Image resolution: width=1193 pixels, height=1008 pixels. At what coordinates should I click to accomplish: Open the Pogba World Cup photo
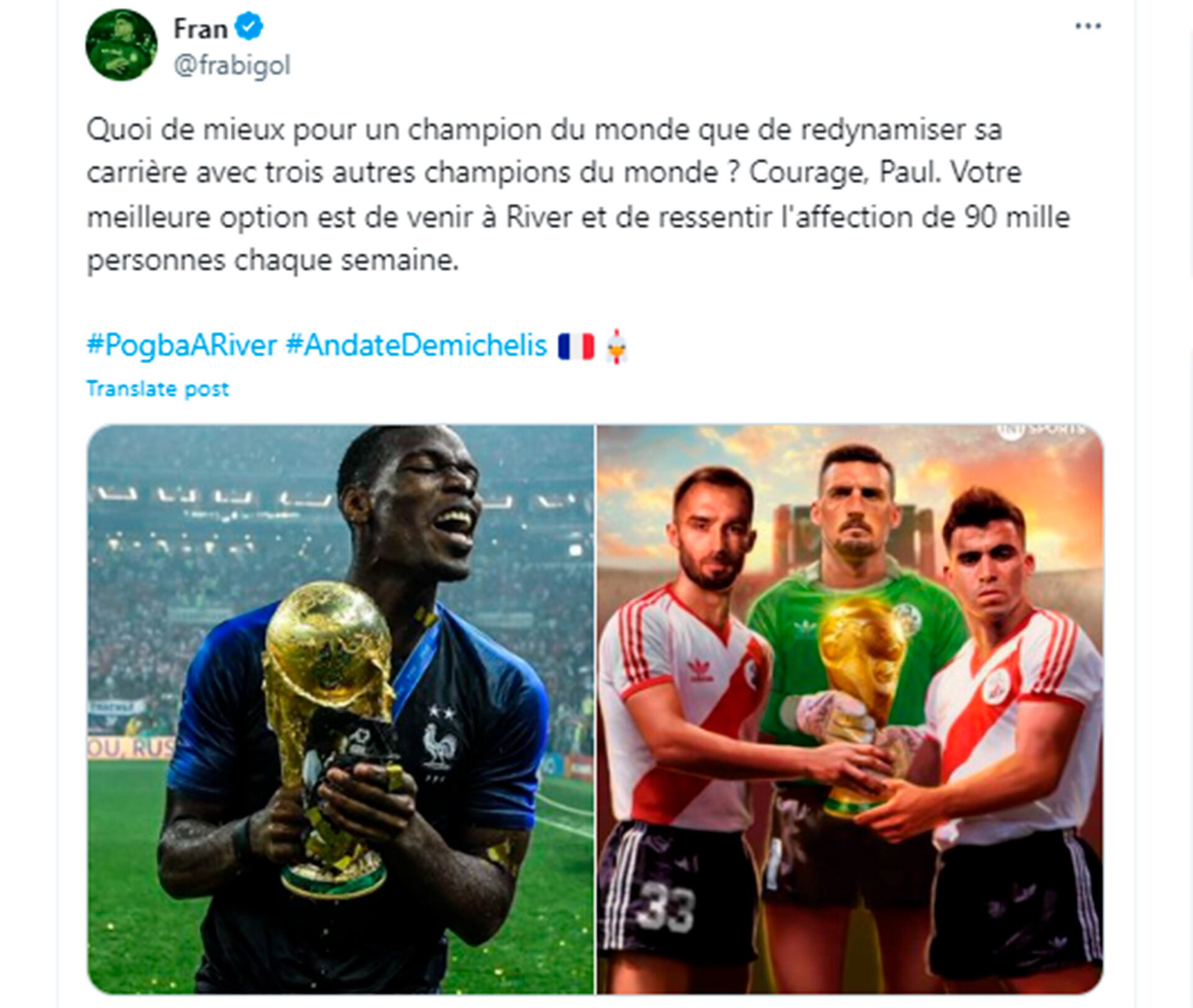[x=341, y=709]
